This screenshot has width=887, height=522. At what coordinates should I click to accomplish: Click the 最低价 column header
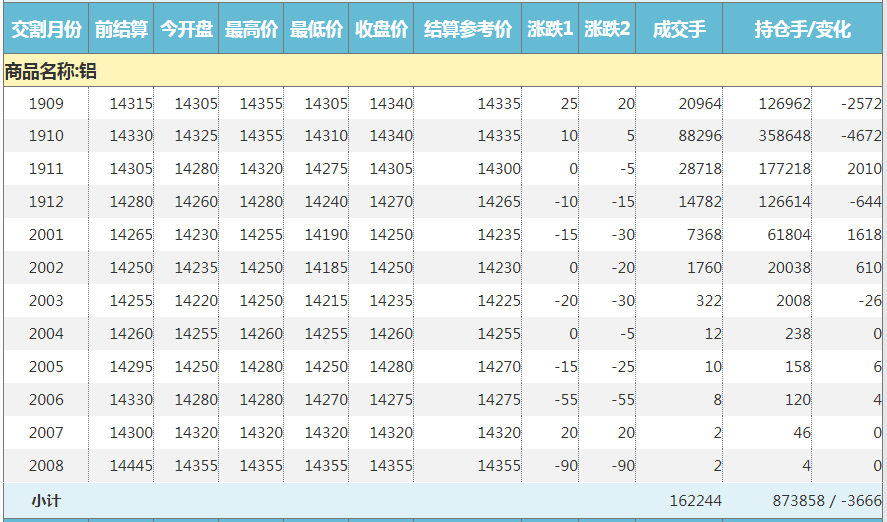tap(316, 30)
